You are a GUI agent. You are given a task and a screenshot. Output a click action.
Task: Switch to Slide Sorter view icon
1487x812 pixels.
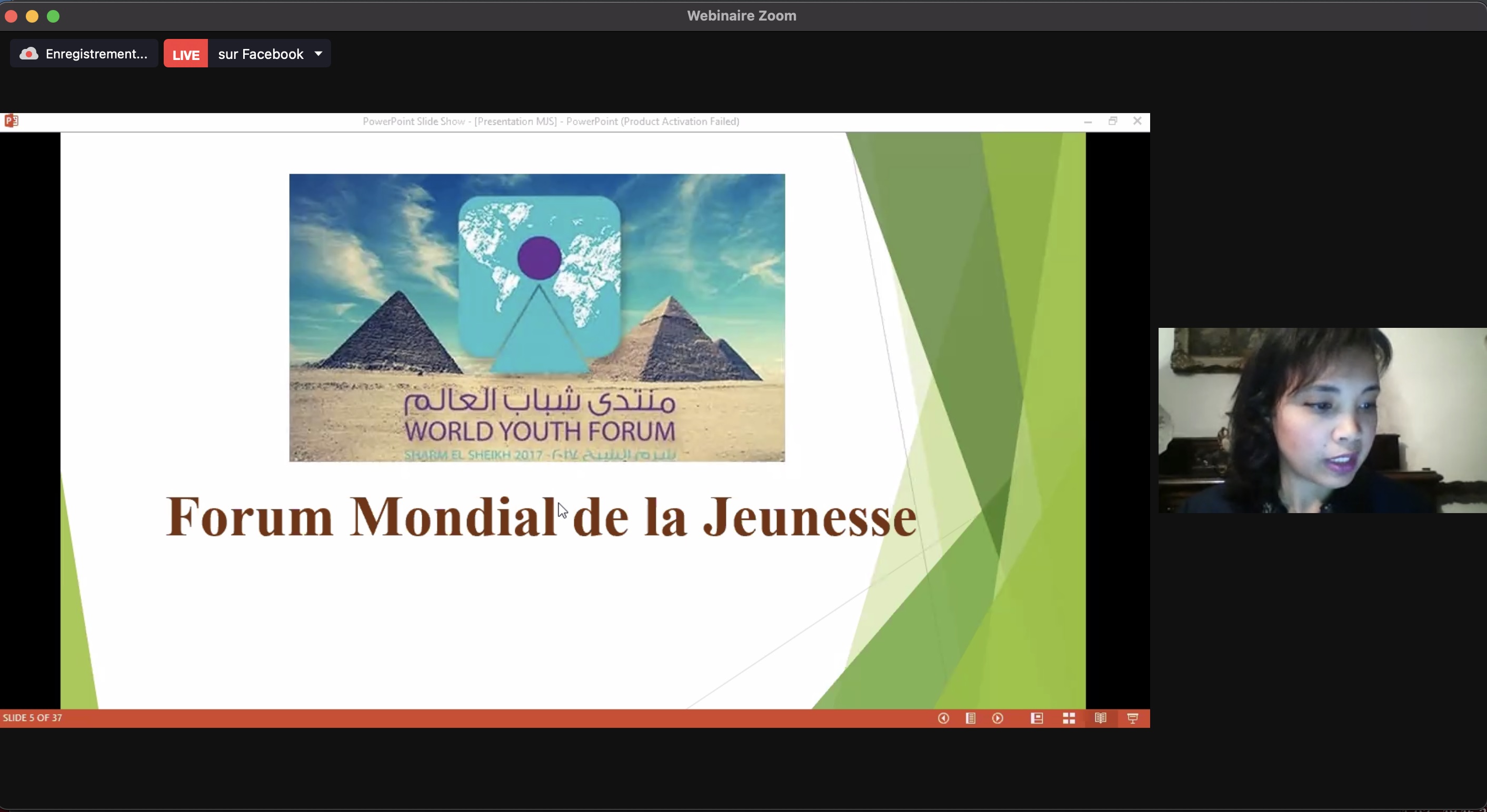[x=1069, y=718]
